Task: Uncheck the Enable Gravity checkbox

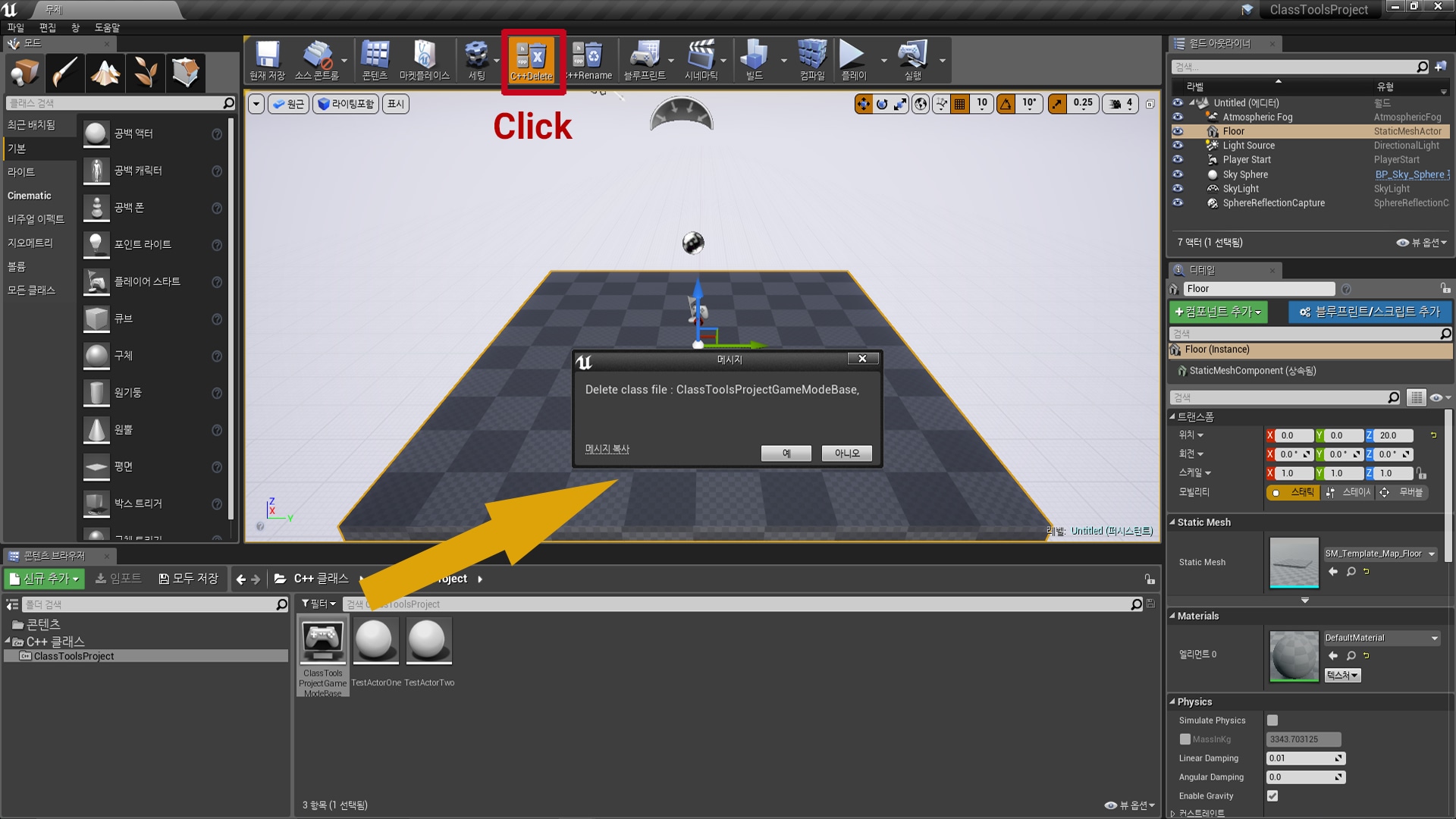Action: pos(1272,795)
